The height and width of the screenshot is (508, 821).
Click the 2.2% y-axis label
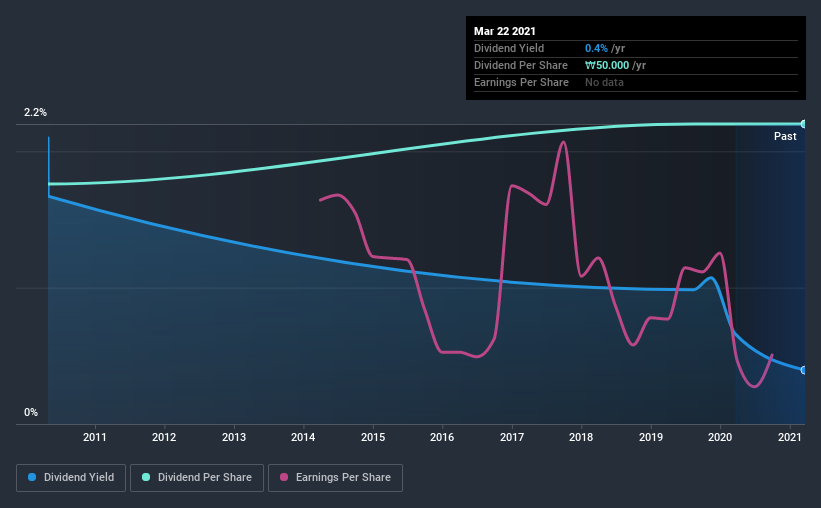[35, 113]
